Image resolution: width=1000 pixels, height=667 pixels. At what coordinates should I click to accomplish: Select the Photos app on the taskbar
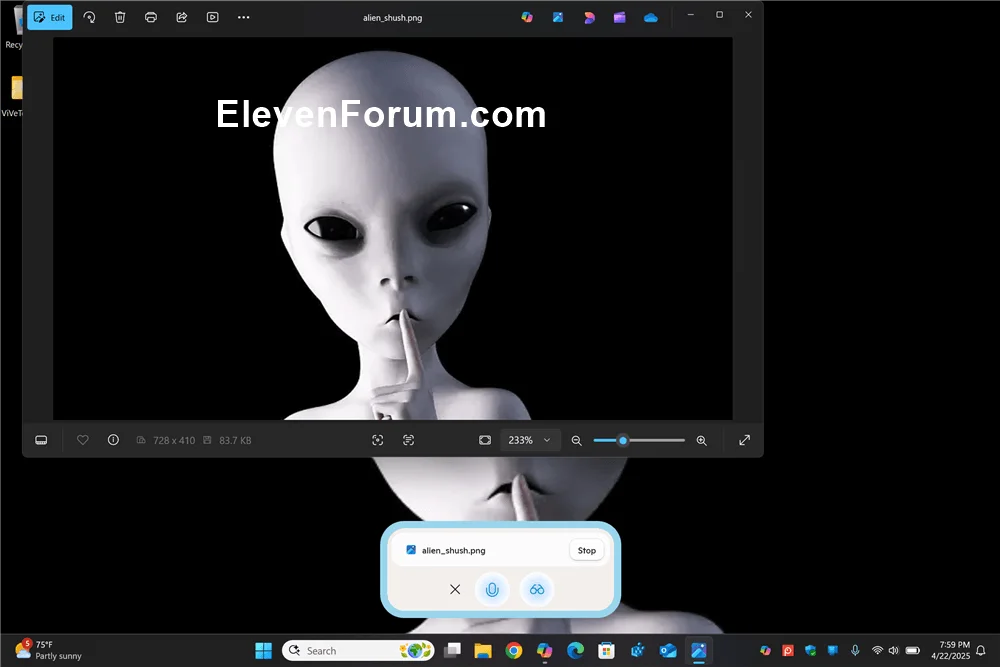pyautogui.click(x=699, y=650)
